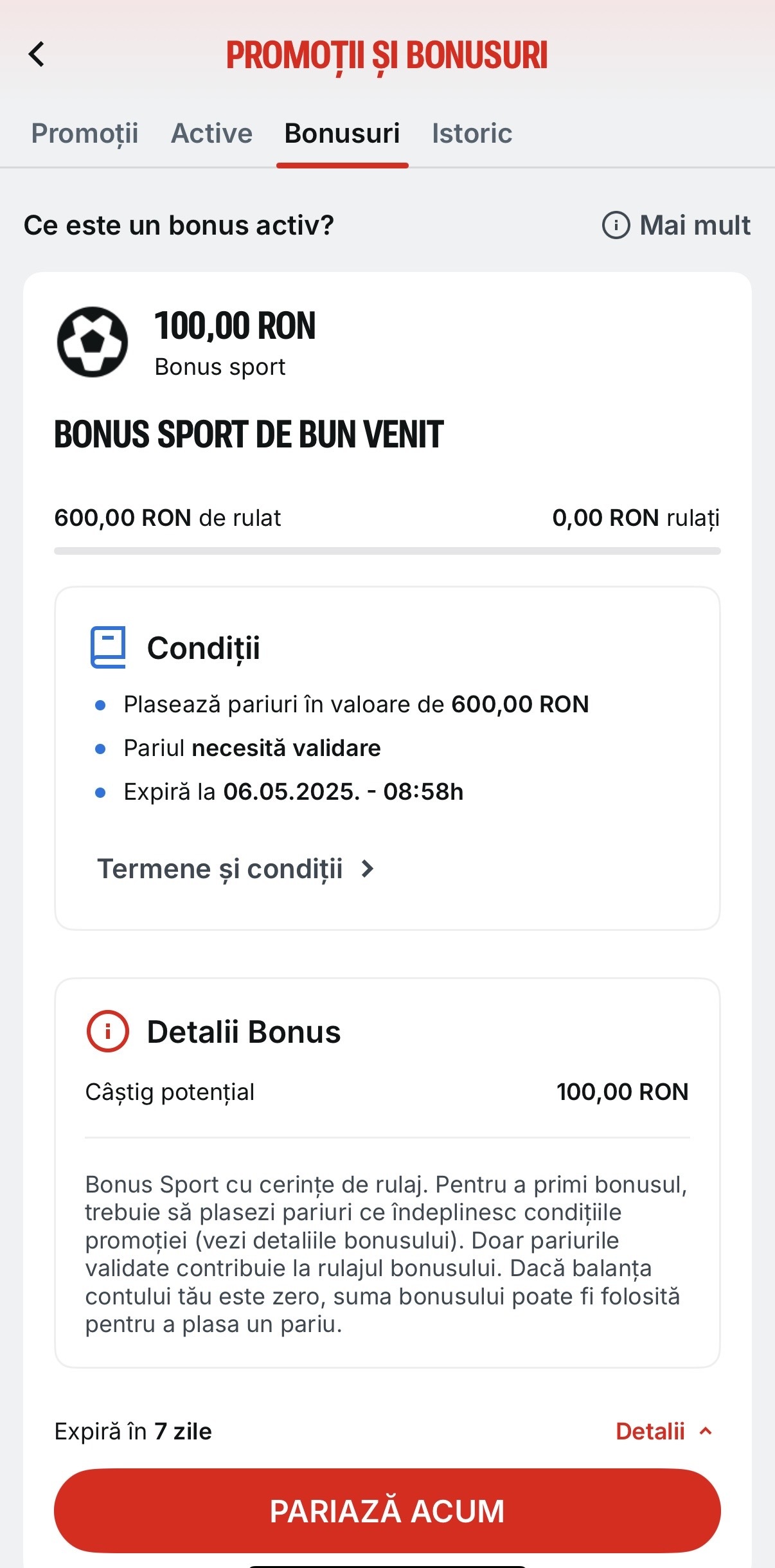Tap the red info icon near Detalii Bonus

[107, 1031]
